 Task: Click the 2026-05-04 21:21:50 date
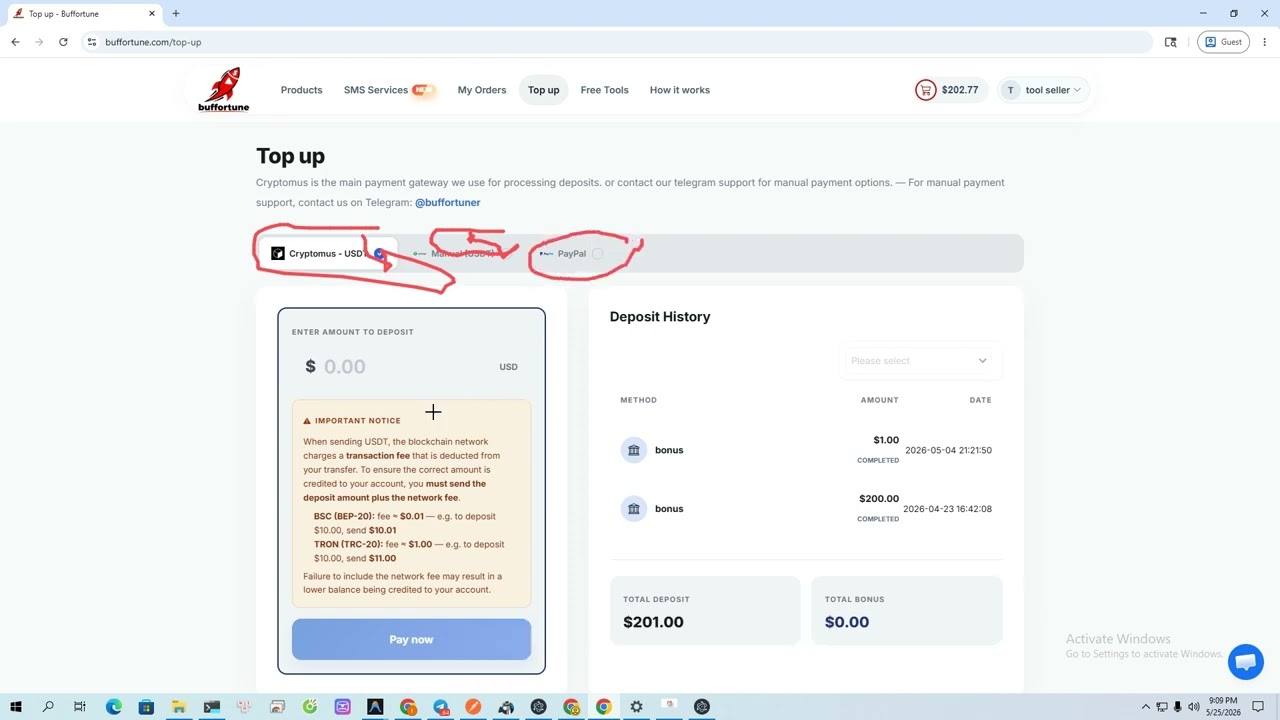click(x=948, y=451)
